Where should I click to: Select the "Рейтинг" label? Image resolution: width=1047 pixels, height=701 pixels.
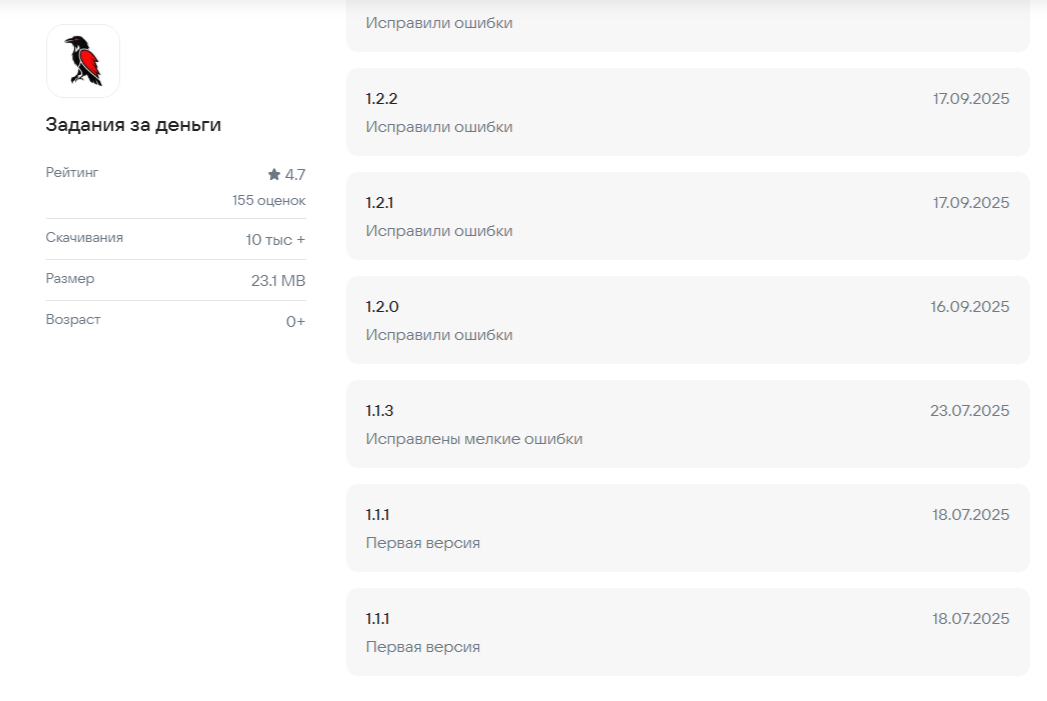(x=72, y=173)
